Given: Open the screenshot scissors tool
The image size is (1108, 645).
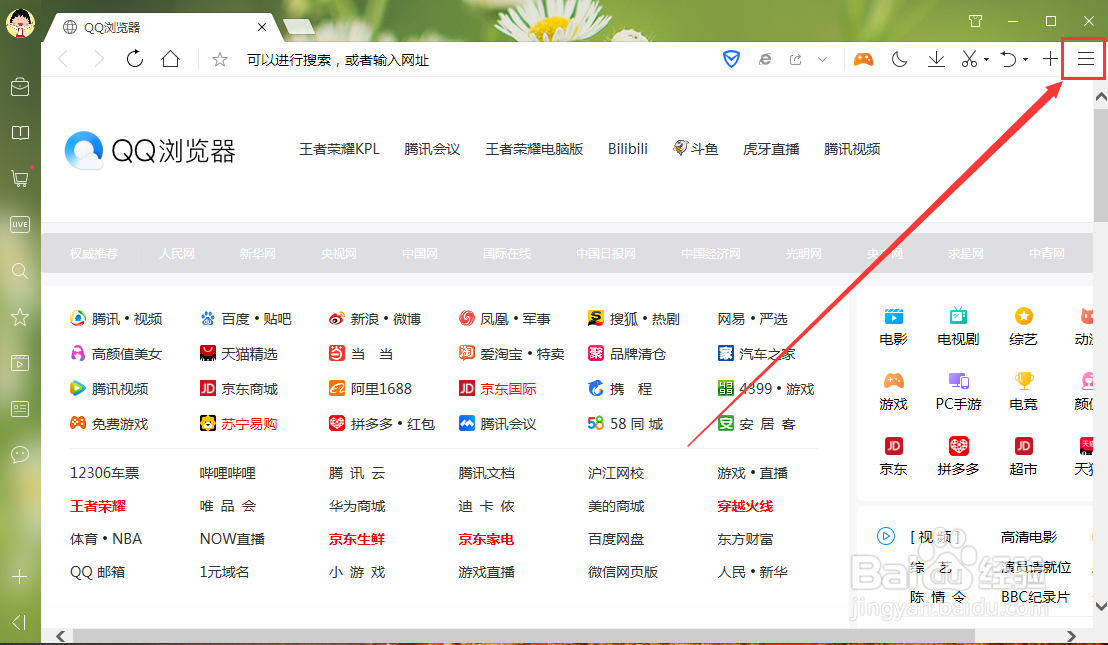Looking at the screenshot, I should coord(969,59).
